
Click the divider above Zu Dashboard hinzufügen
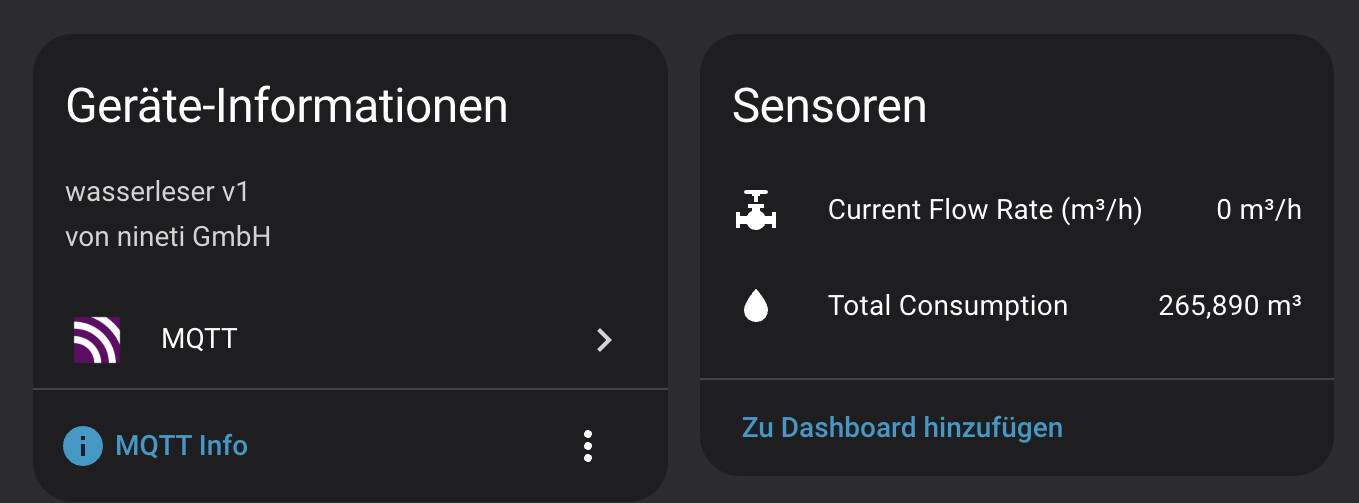(x=1016, y=379)
